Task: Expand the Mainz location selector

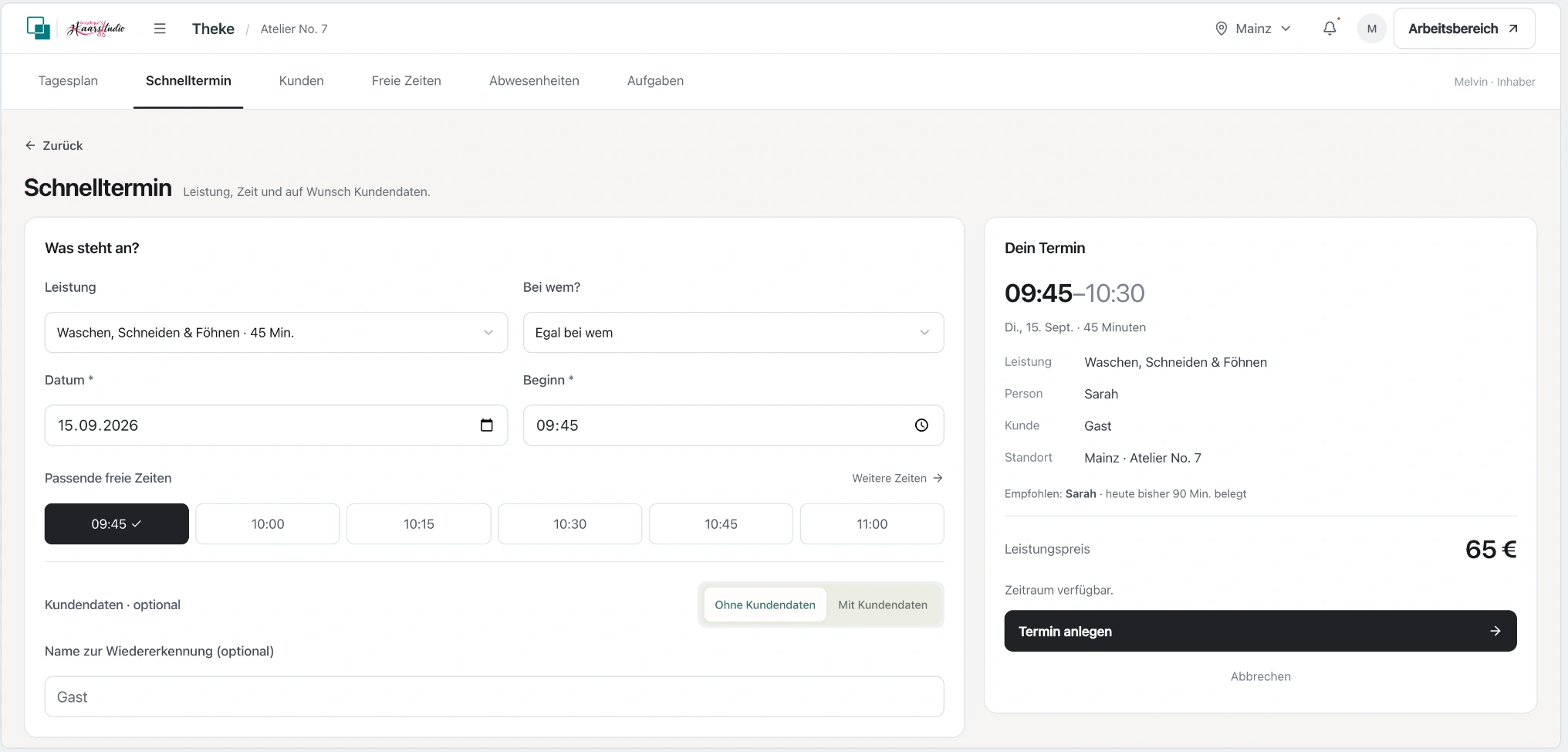Action: pyautogui.click(x=1253, y=29)
